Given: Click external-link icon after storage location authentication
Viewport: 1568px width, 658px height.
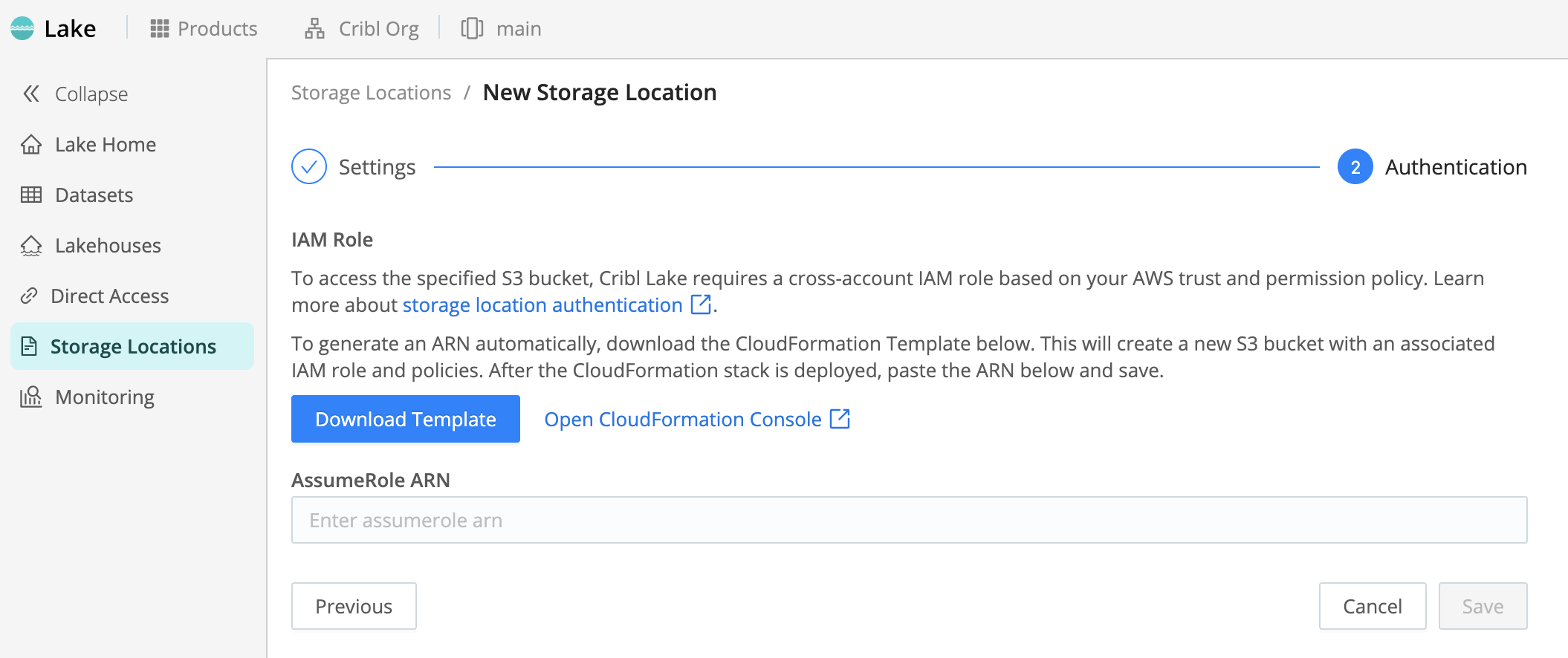Looking at the screenshot, I should 701,304.
